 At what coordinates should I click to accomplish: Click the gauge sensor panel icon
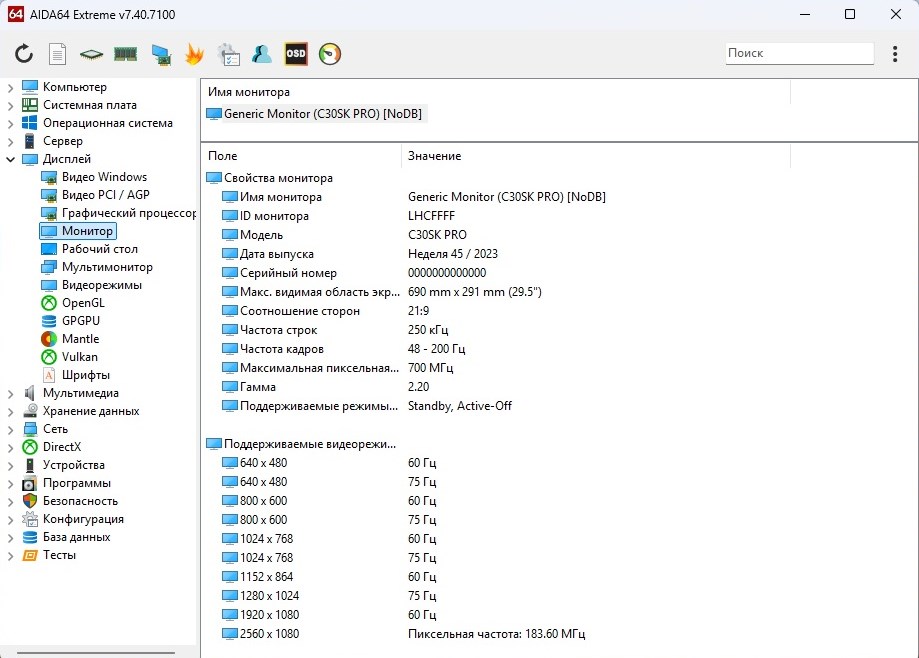[x=330, y=54]
